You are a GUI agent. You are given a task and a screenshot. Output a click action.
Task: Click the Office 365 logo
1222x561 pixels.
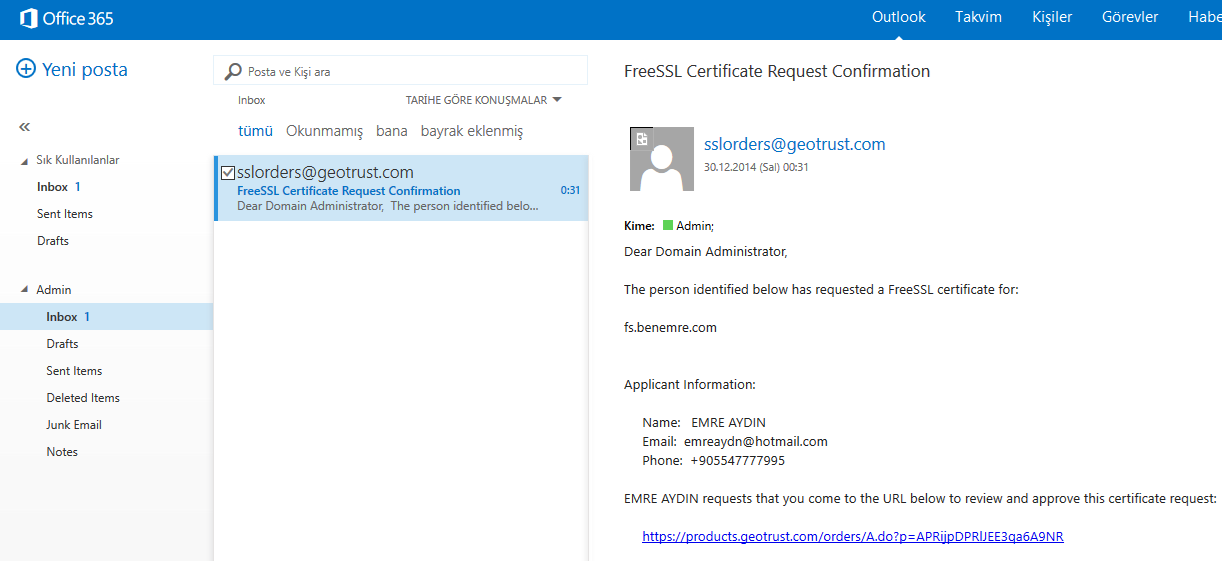(66, 18)
